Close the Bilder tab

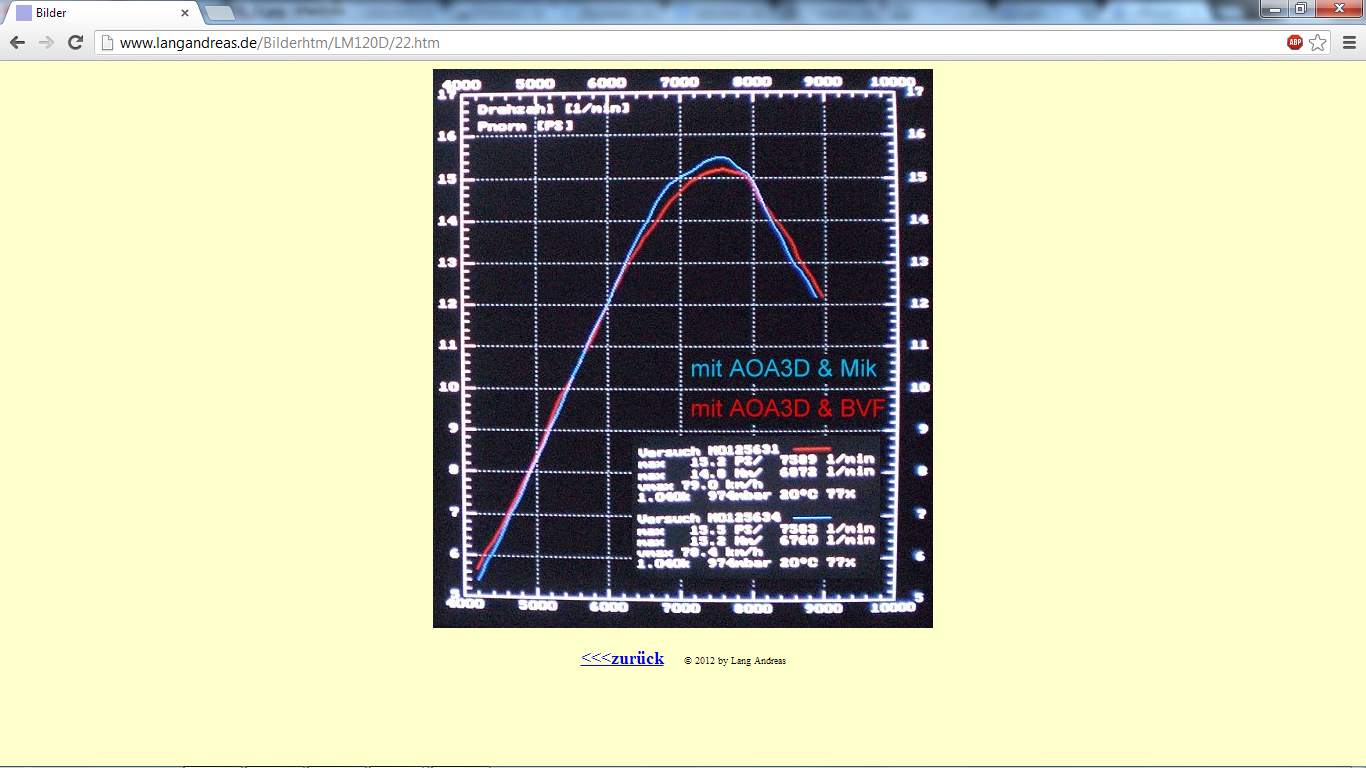[x=185, y=13]
